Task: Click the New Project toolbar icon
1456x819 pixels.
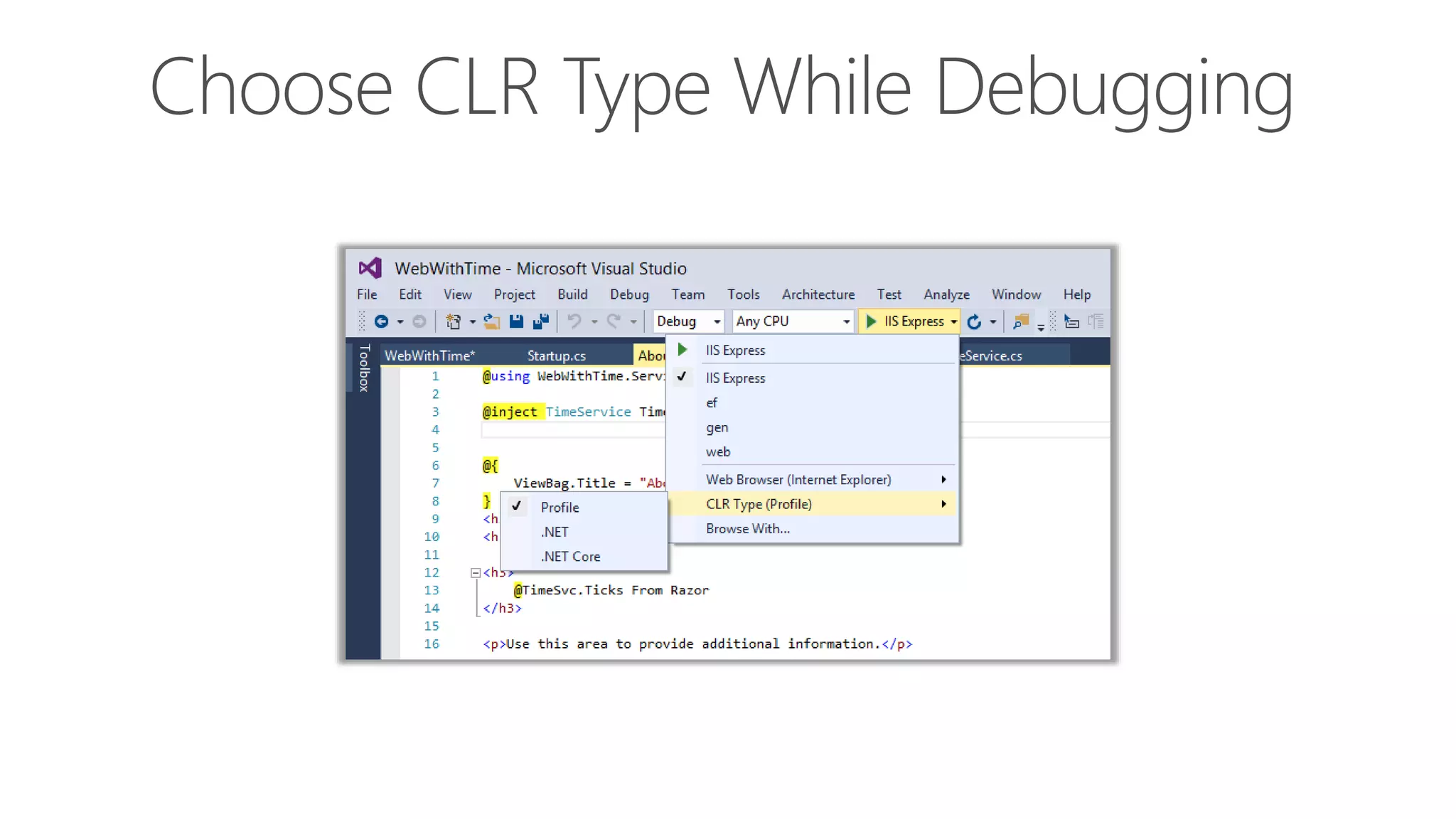Action: tap(453, 322)
